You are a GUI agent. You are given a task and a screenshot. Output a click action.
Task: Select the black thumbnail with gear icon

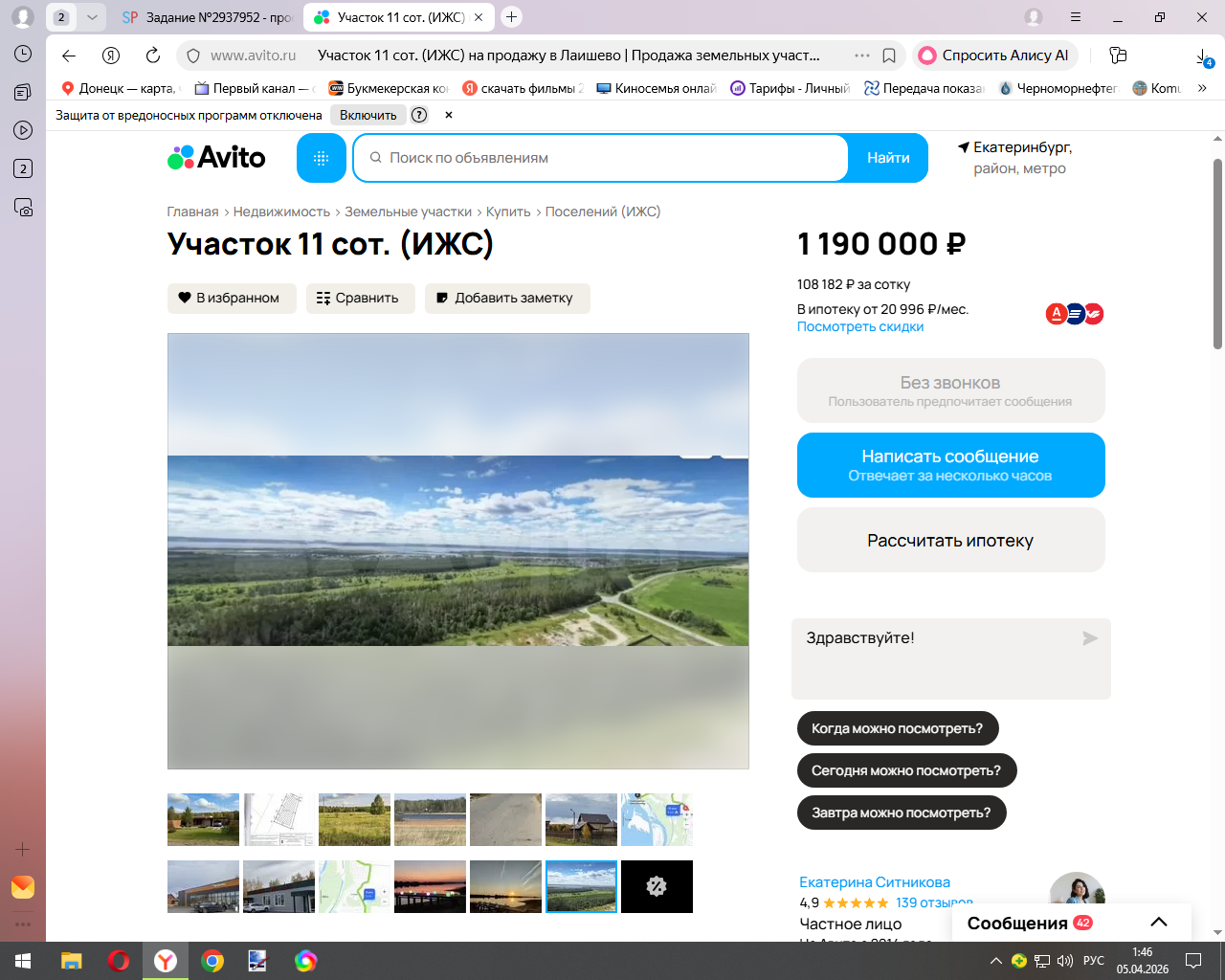tap(657, 886)
